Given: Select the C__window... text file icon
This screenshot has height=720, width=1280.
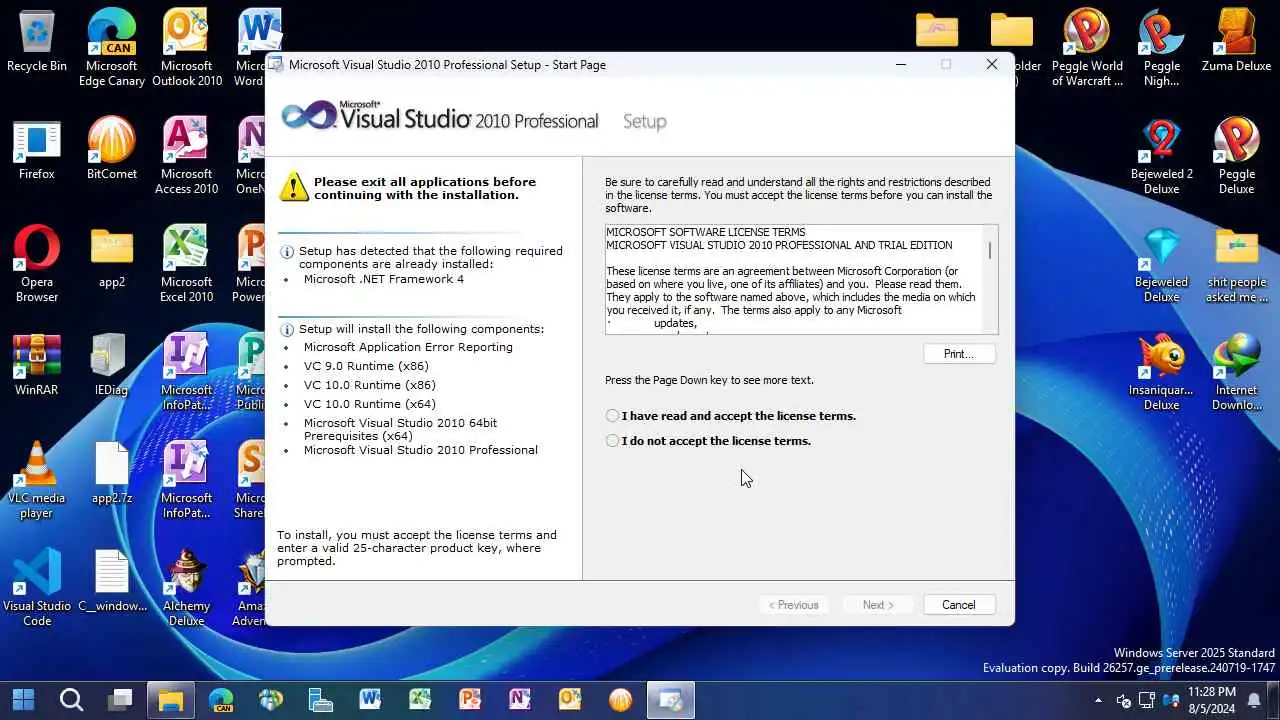Looking at the screenshot, I should point(111,582).
